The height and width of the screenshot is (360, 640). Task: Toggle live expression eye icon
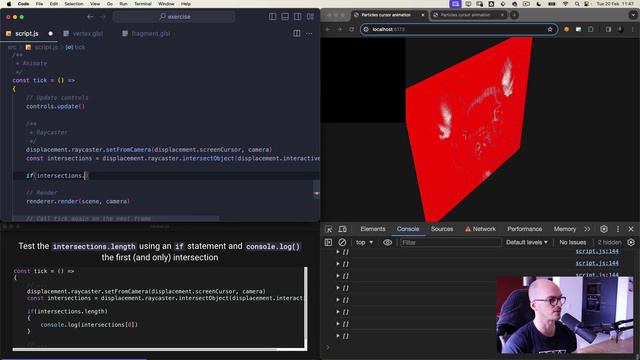coord(387,242)
